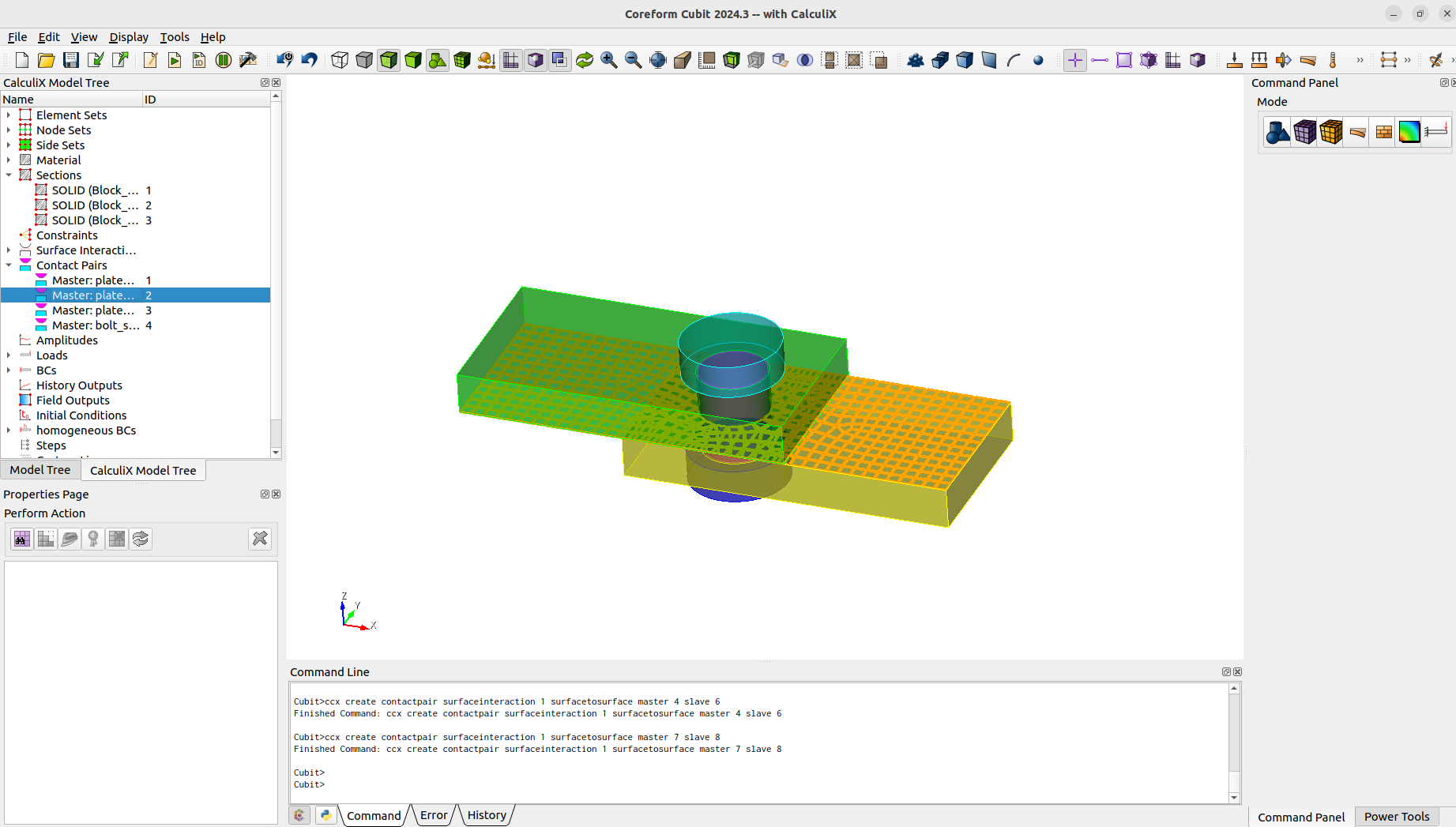1456x827 pixels.
Task: Activate the Zoom In magnifier tool
Action: click(609, 60)
